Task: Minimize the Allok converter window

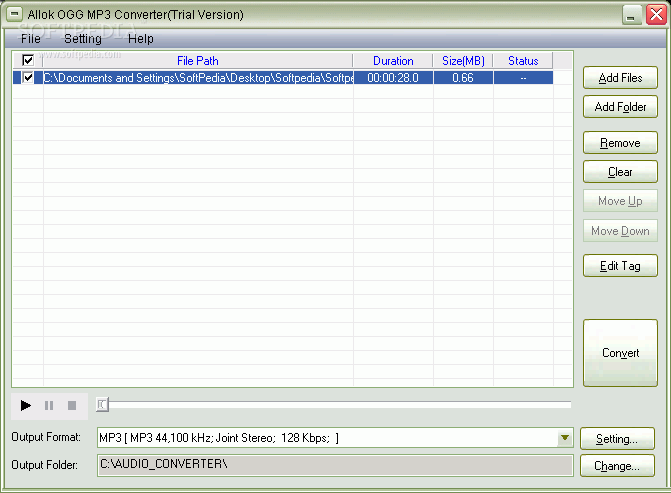Action: click(x=631, y=15)
